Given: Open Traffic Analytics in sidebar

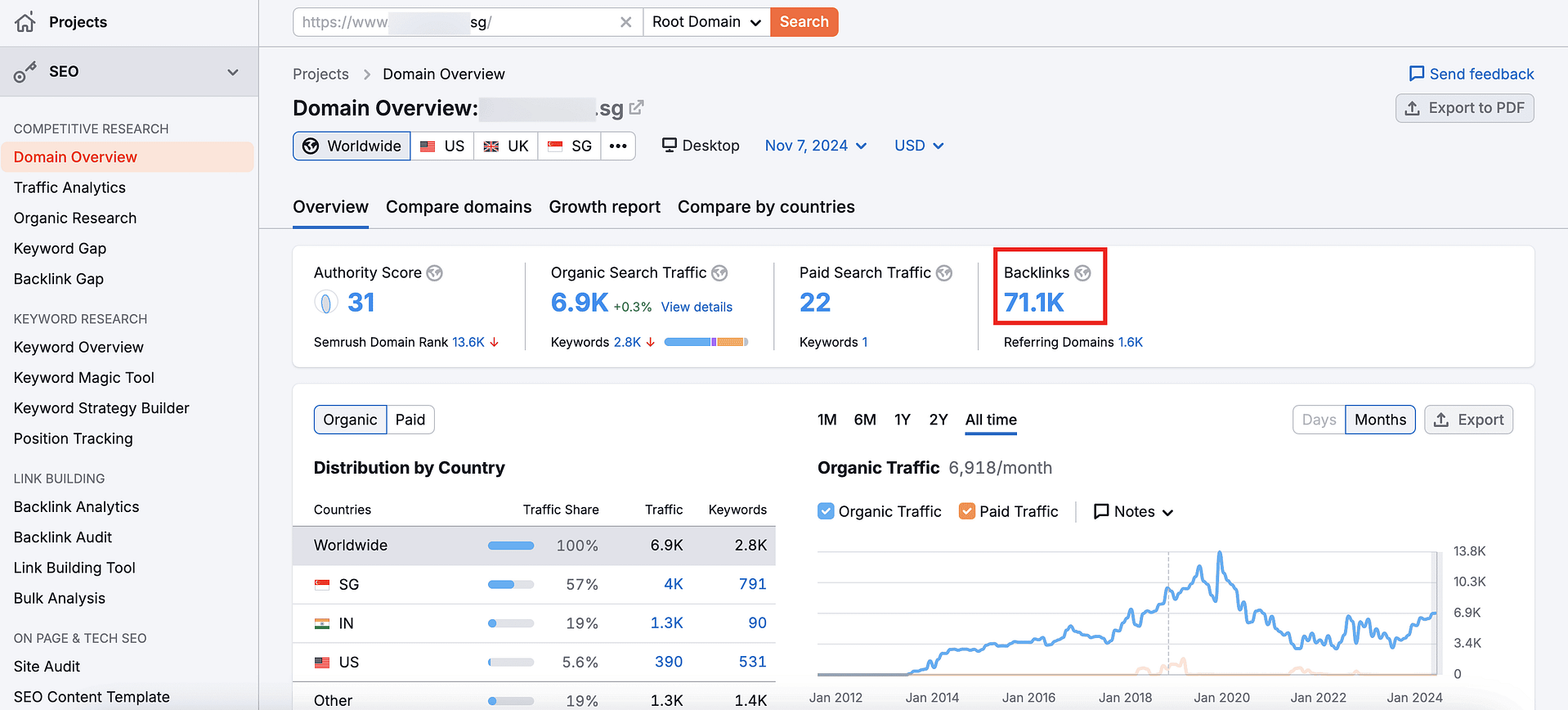Looking at the screenshot, I should click(69, 187).
